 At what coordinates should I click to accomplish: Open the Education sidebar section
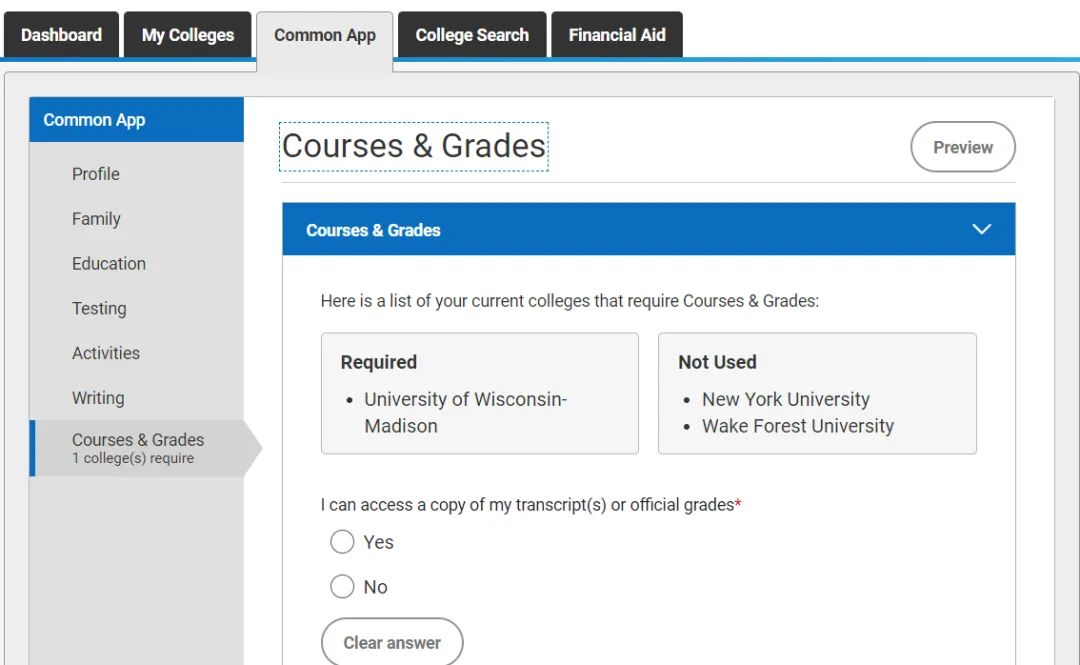click(109, 264)
